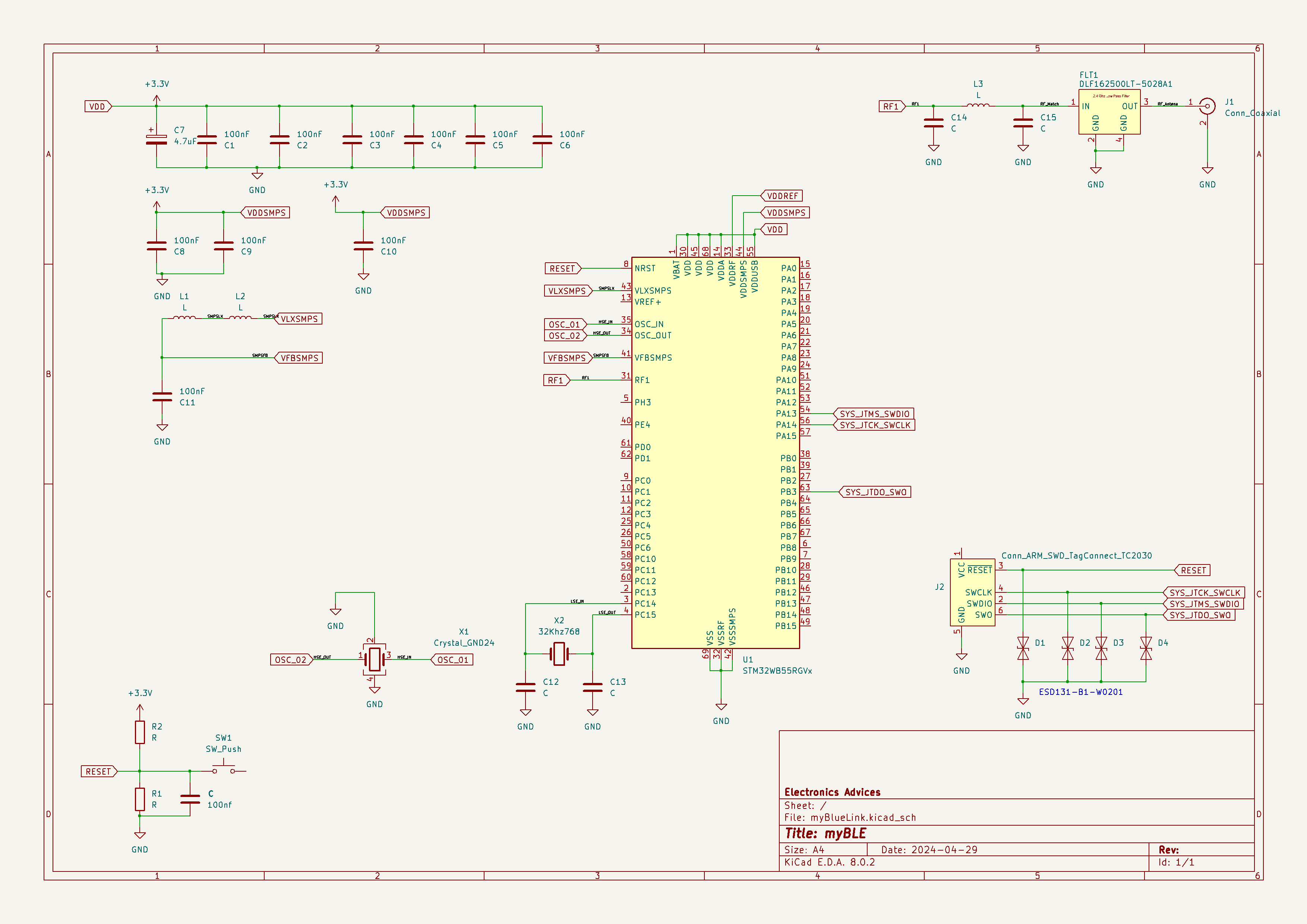Click the 'Id: 1/1' sheet number
Image resolution: width=1307 pixels, height=924 pixels.
(x=1176, y=862)
